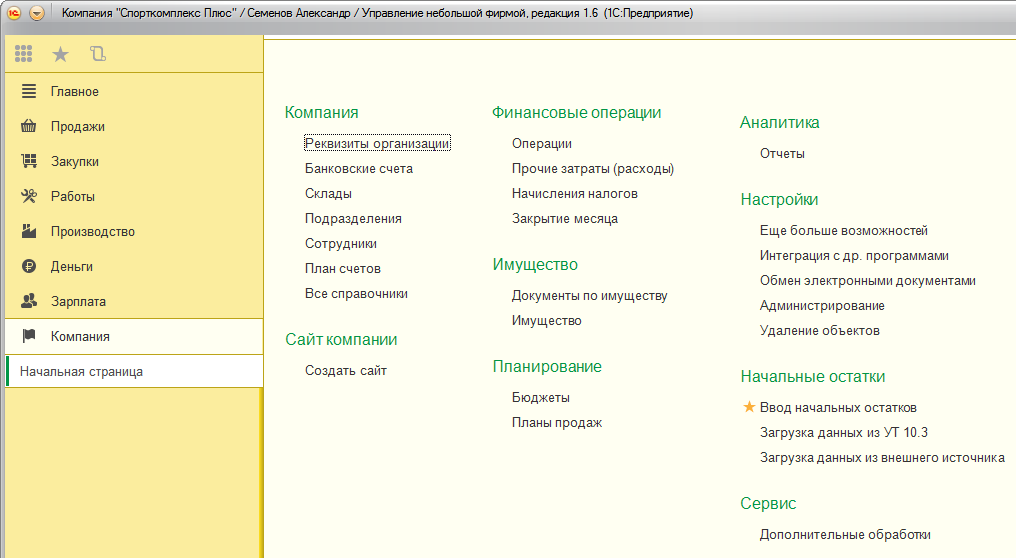Open Дополнительные обработки link
The width and height of the screenshot is (1016, 558).
[x=846, y=535]
